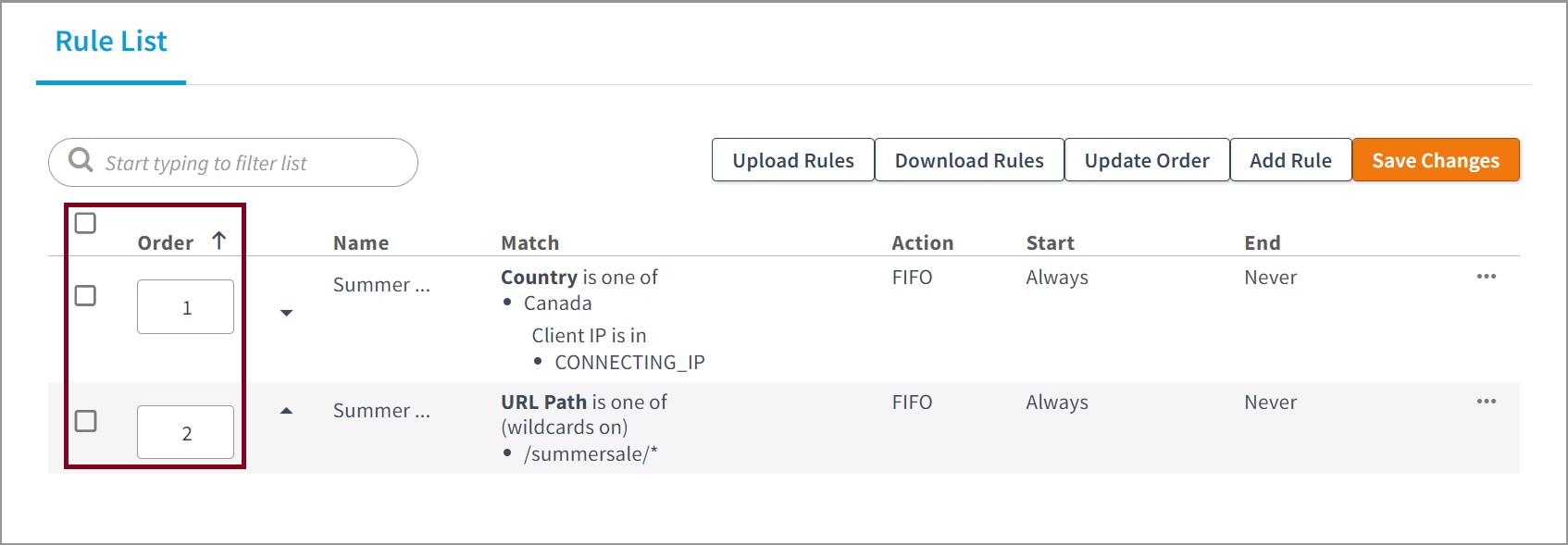Click the Name column header
Viewport: 1568px width, 545px height.
[x=361, y=243]
